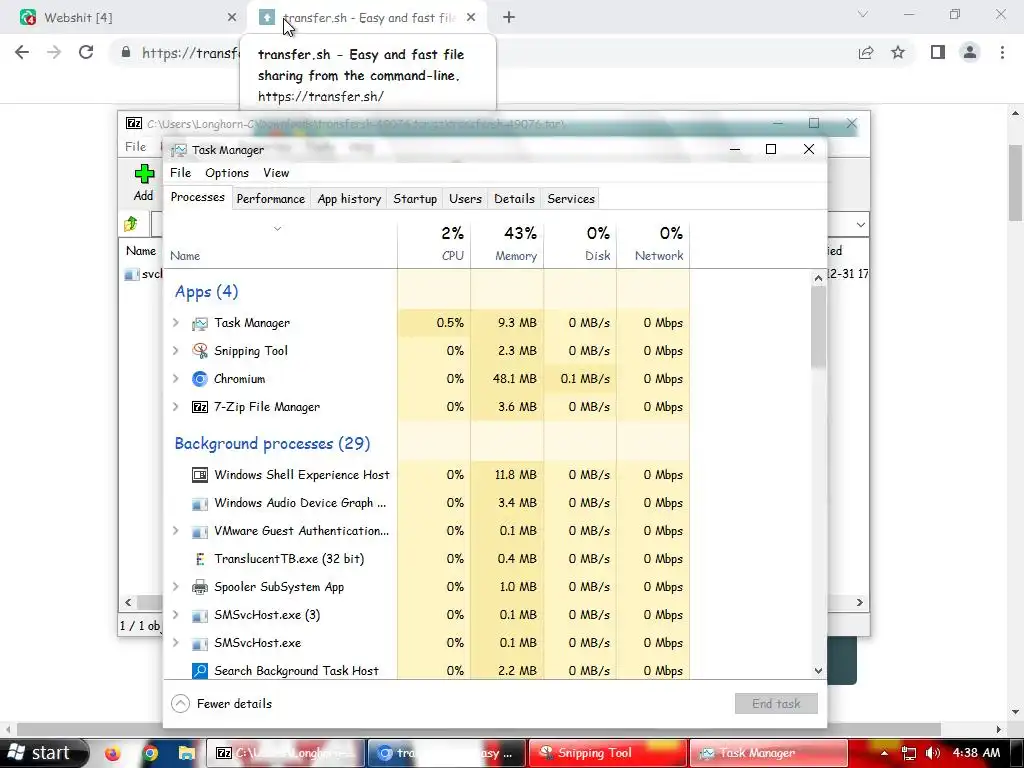The height and width of the screenshot is (768, 1024).
Task: Click the browser address bar URL
Action: click(x=189, y=53)
